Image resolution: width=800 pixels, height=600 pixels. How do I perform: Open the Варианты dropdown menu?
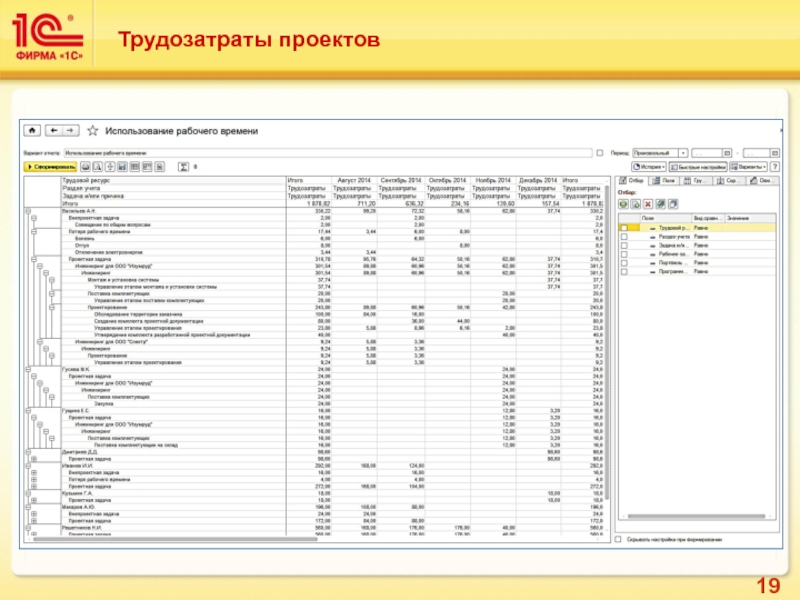click(x=751, y=166)
